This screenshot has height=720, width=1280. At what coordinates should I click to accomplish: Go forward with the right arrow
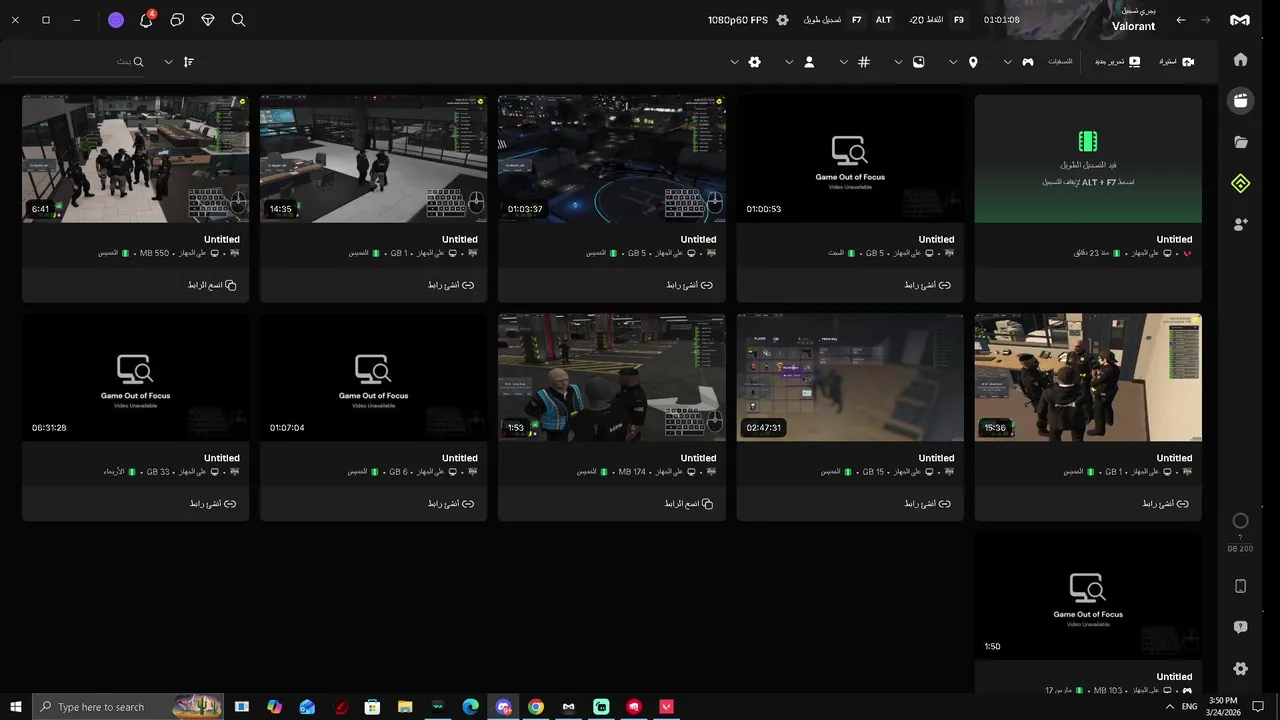click(1205, 20)
